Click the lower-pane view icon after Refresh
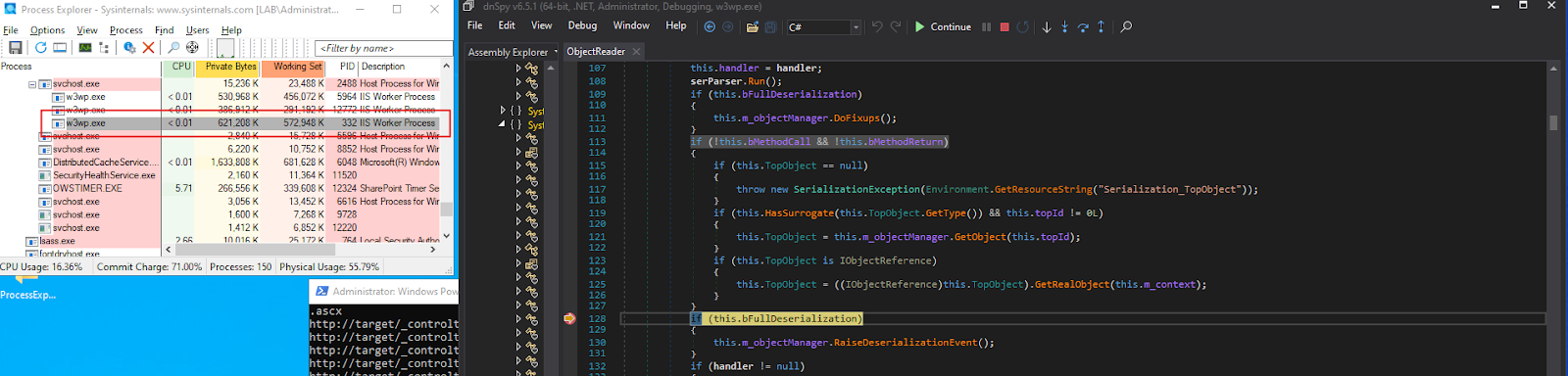This screenshot has width=1568, height=376. click(x=60, y=47)
